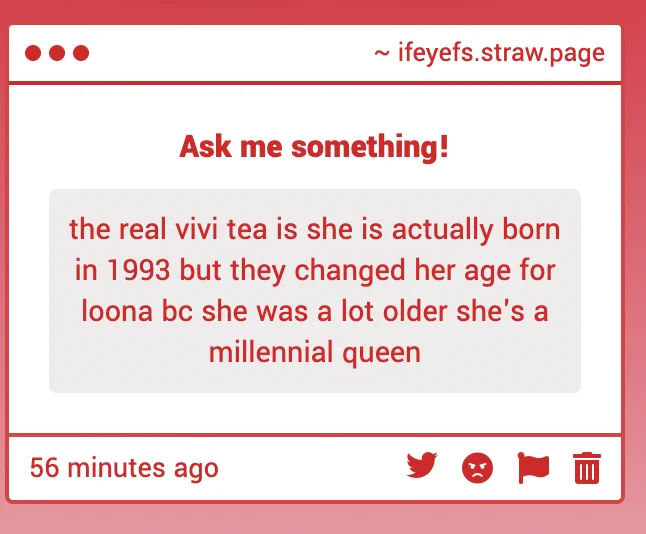The height and width of the screenshot is (534, 646).
Task: Click the tilde symbol before the page address
Action: coord(382,53)
